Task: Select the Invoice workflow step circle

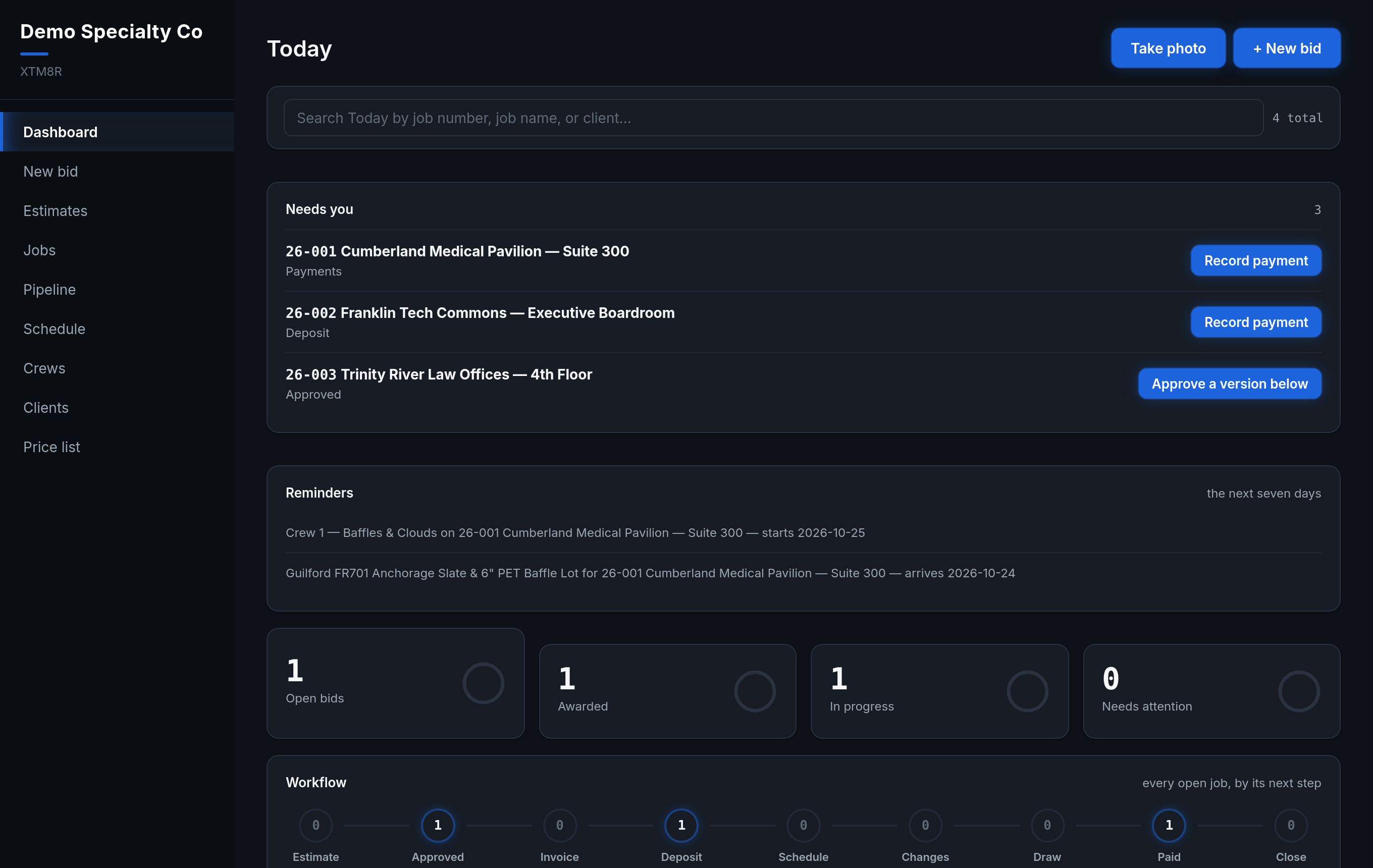Action: point(559,825)
